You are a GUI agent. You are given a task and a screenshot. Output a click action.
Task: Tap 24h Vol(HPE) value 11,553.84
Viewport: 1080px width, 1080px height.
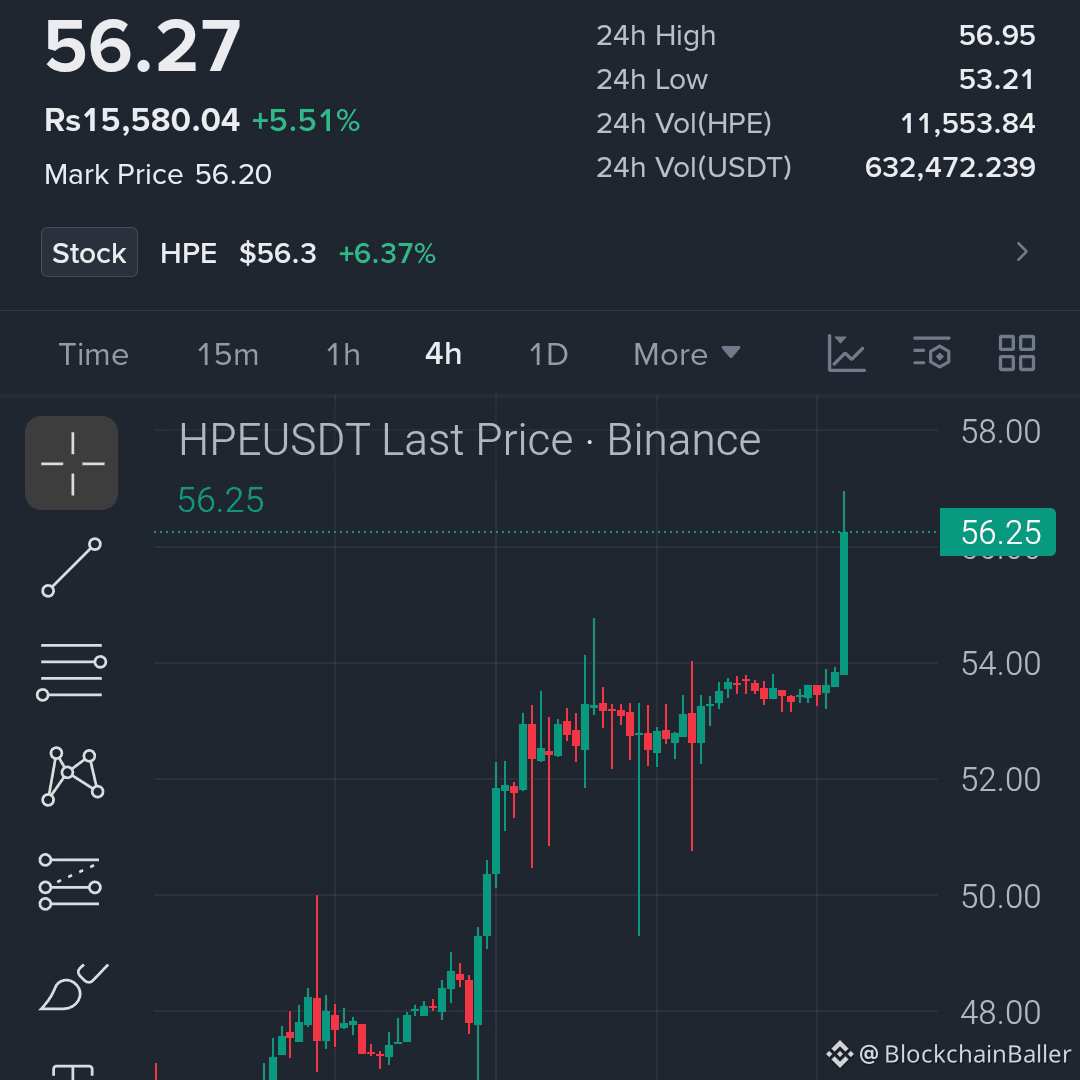click(968, 123)
